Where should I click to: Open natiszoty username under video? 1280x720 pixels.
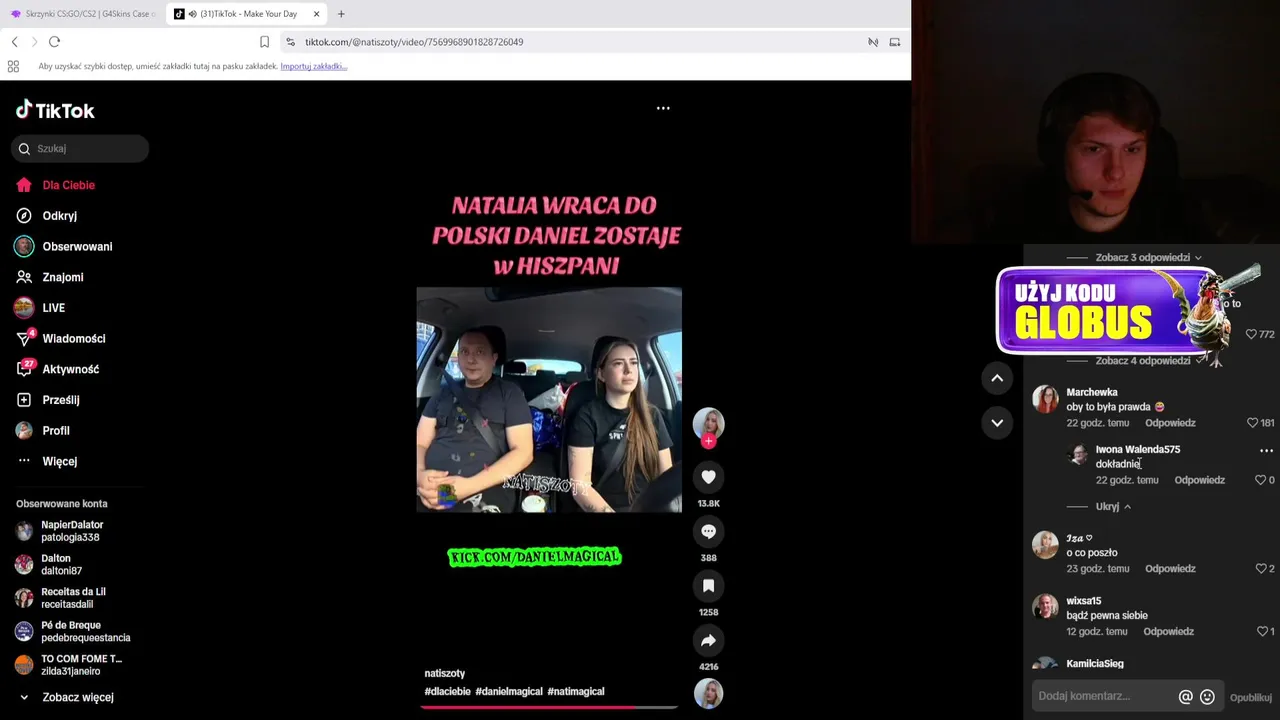click(x=445, y=673)
